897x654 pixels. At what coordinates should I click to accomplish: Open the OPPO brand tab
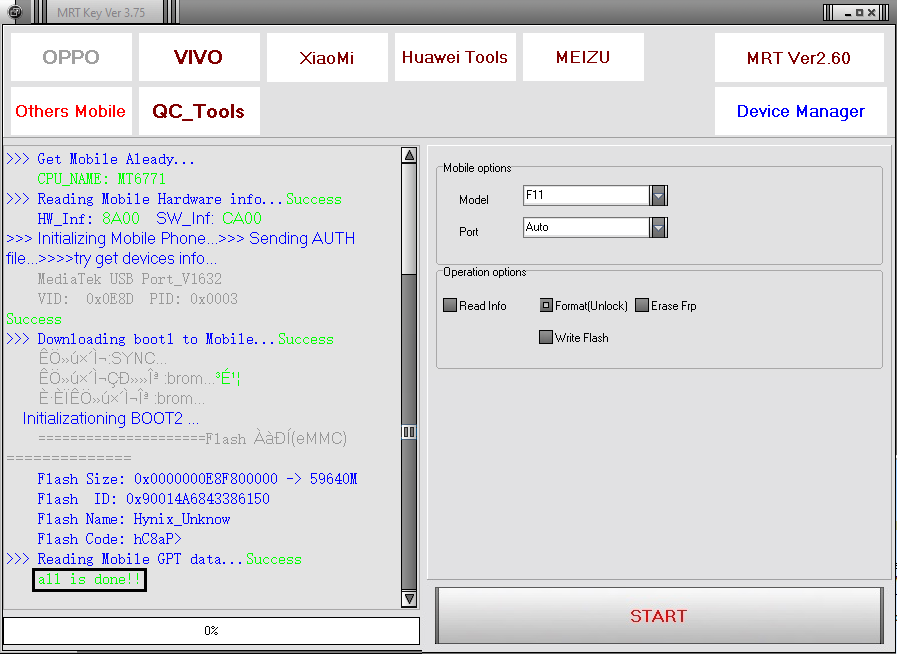tap(71, 57)
